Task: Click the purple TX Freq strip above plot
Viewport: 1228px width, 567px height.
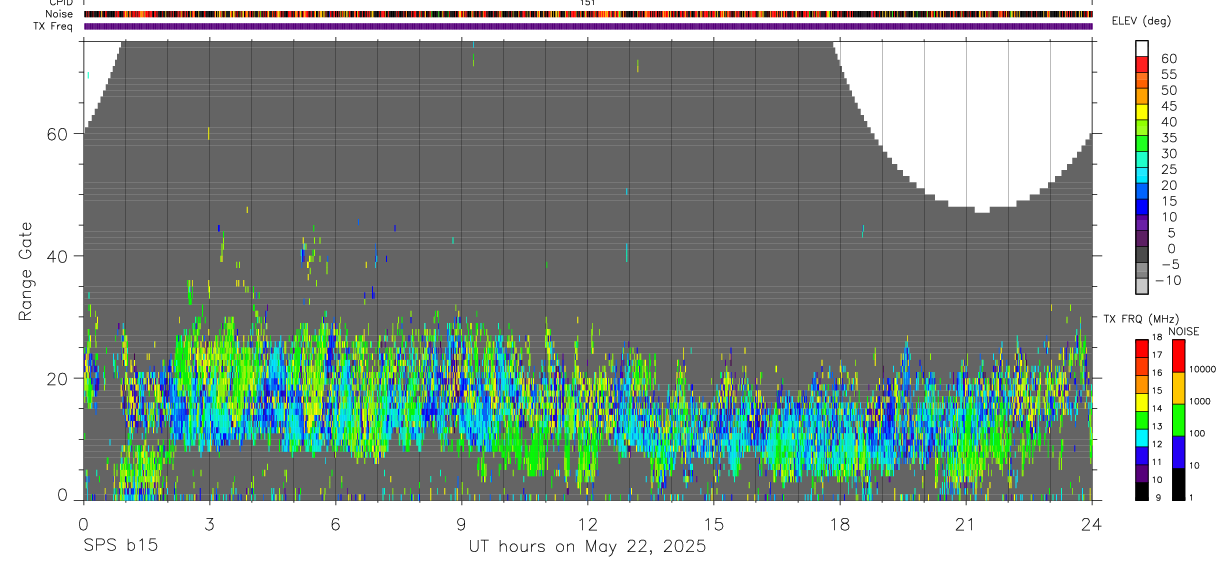Action: (588, 26)
